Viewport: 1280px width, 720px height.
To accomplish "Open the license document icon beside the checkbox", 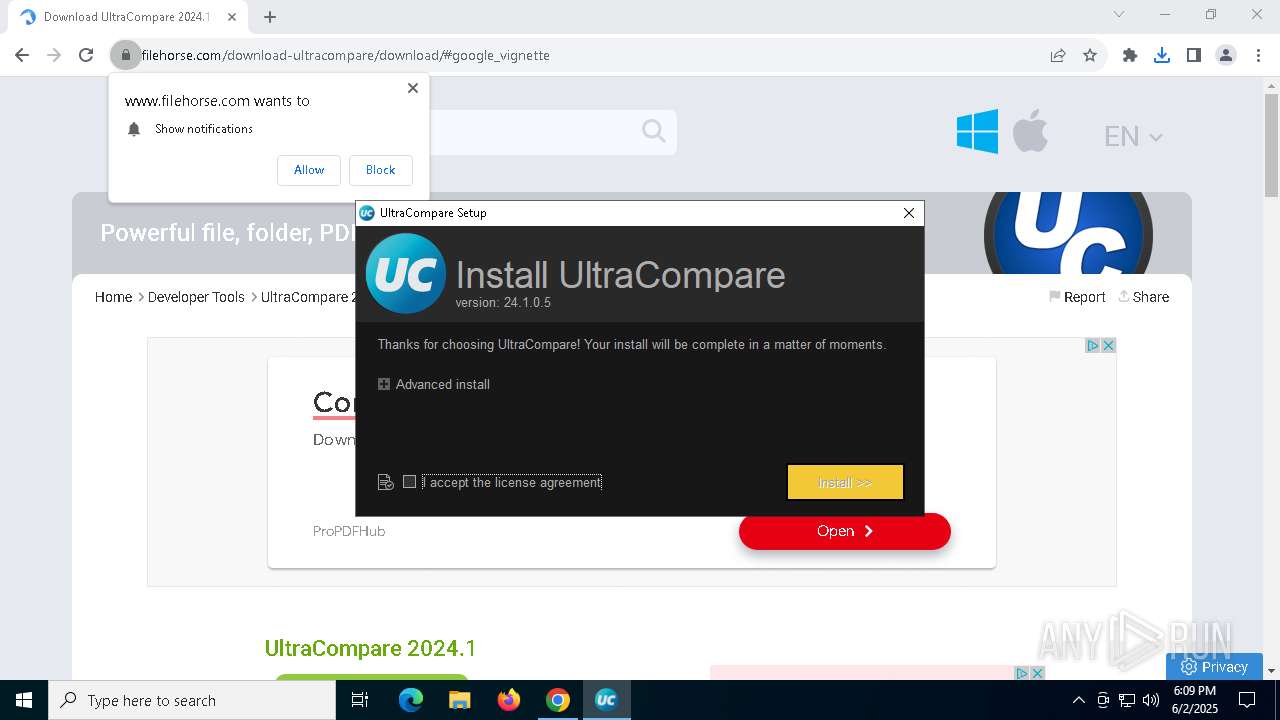I will pos(386,482).
